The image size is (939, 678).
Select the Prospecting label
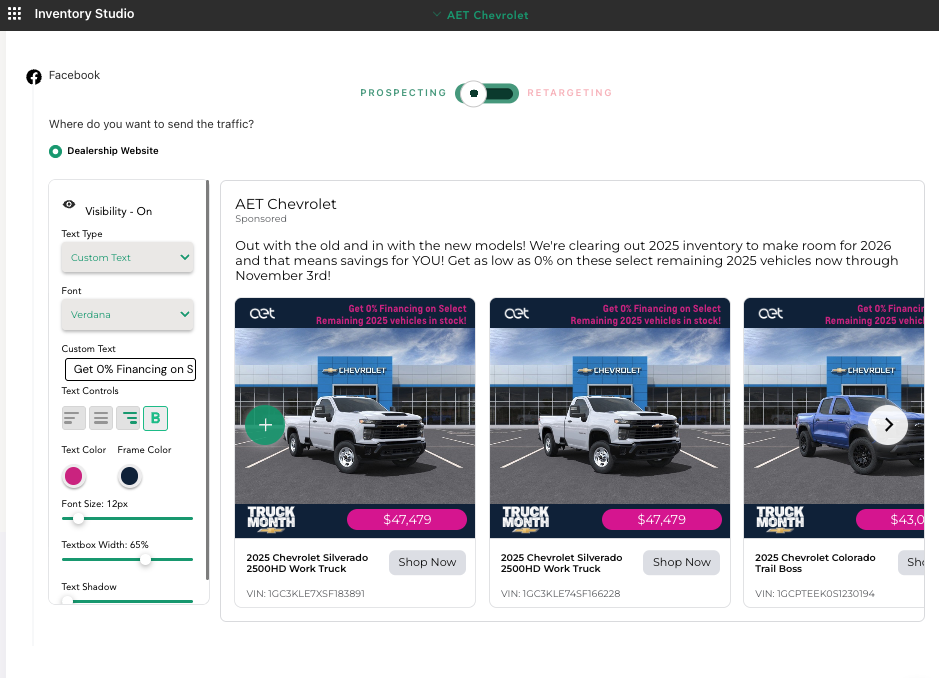click(x=403, y=93)
